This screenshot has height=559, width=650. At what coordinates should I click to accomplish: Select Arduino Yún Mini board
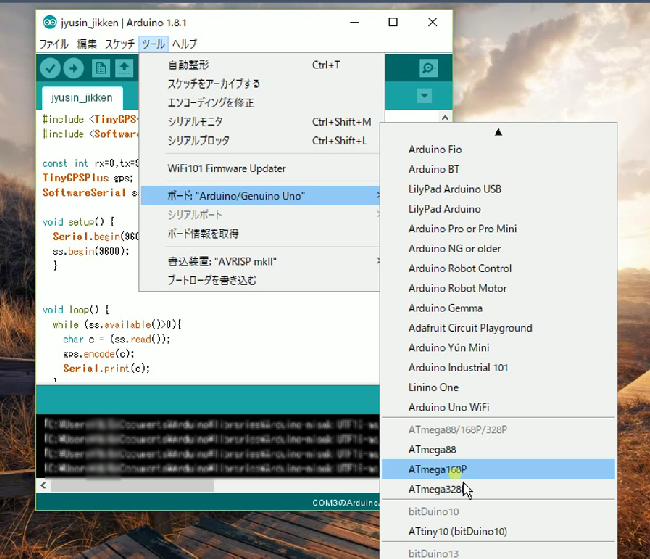(498, 348)
